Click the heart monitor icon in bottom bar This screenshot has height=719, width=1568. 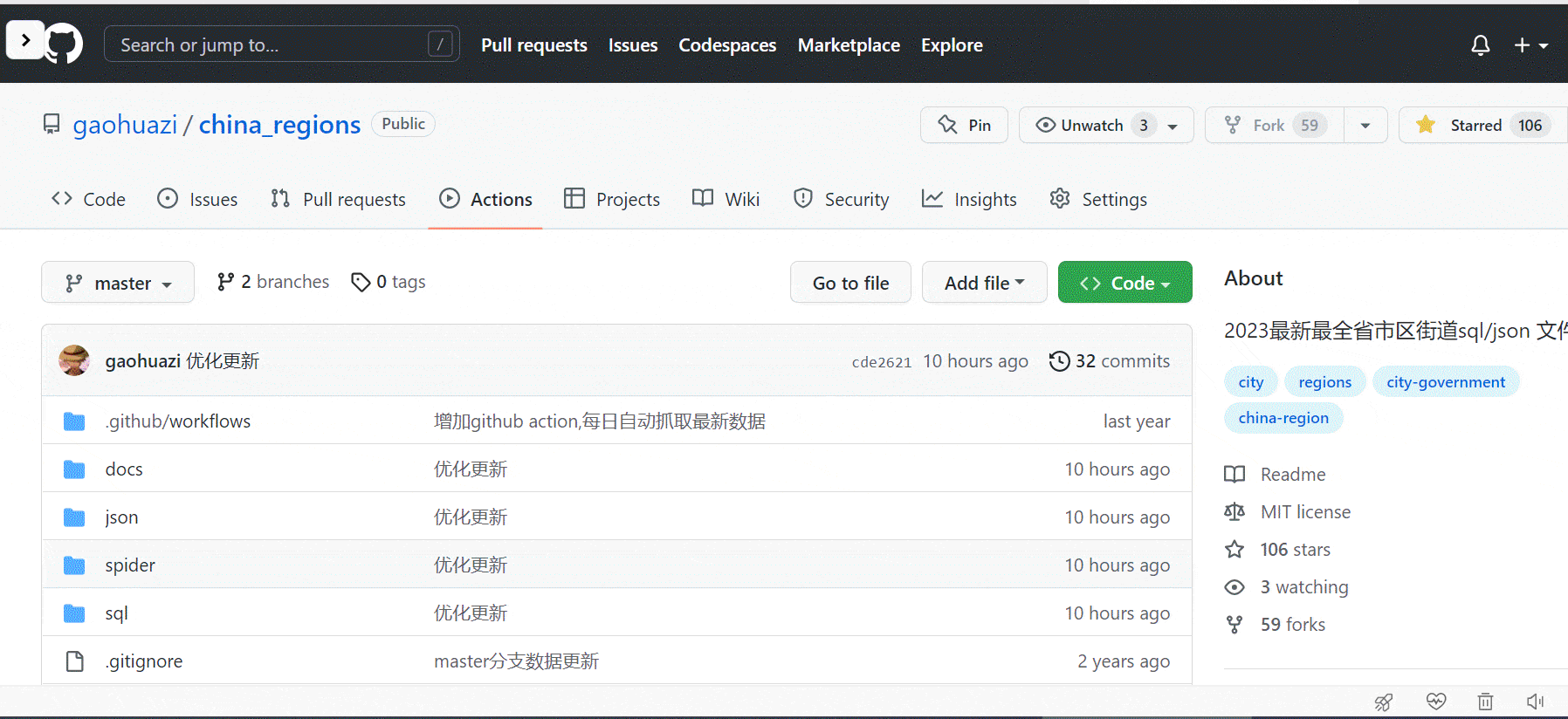point(1435,702)
